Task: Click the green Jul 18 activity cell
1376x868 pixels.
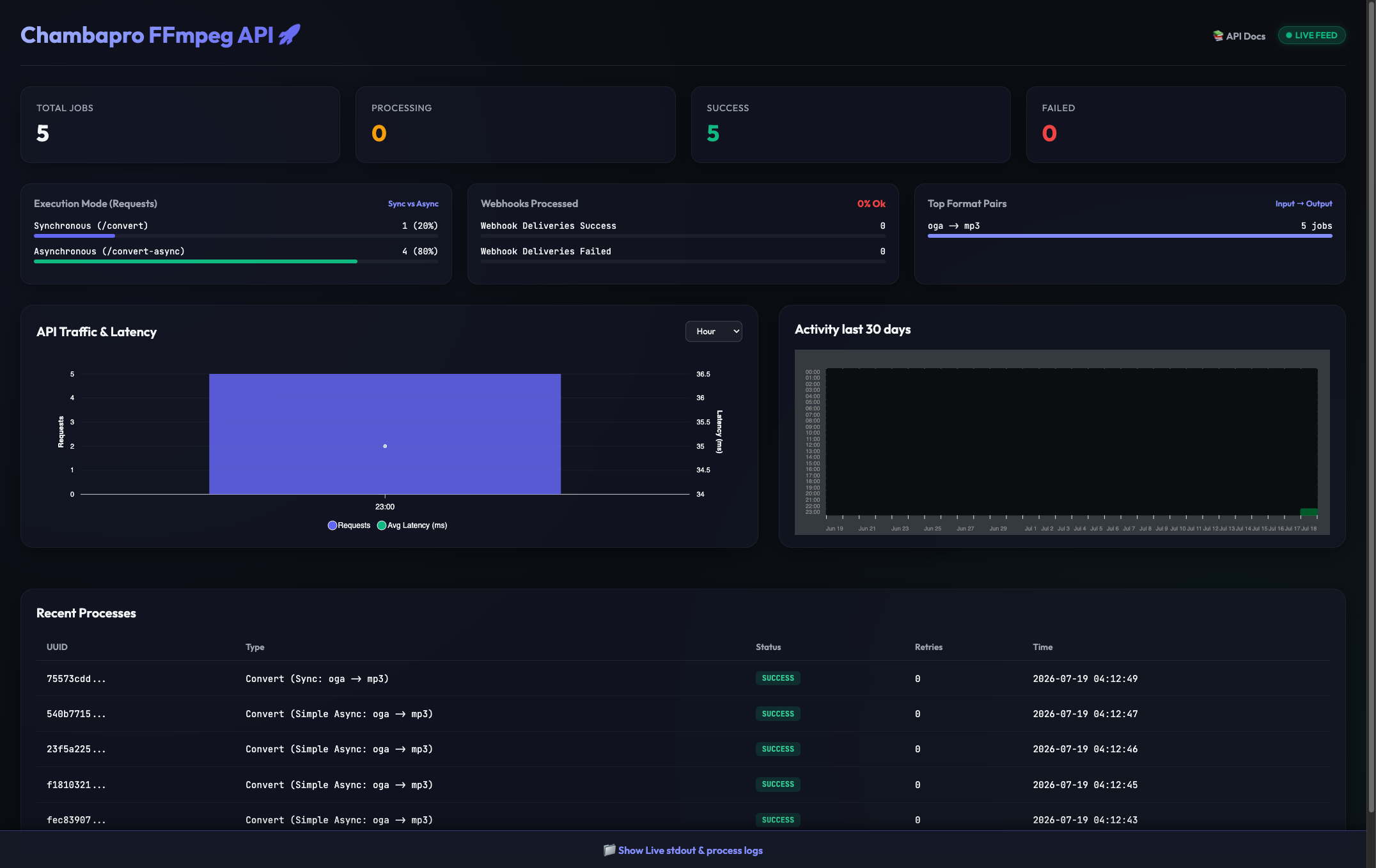Action: click(1309, 512)
